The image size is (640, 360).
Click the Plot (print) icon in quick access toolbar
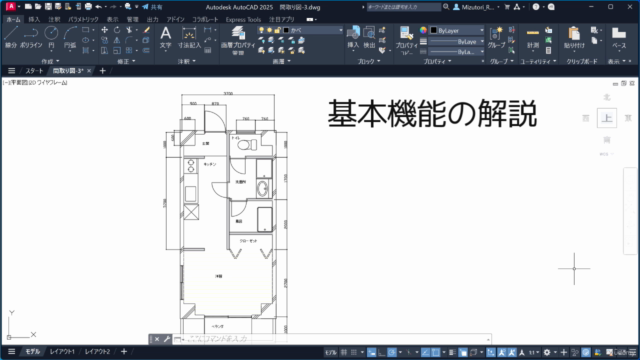[88, 7]
